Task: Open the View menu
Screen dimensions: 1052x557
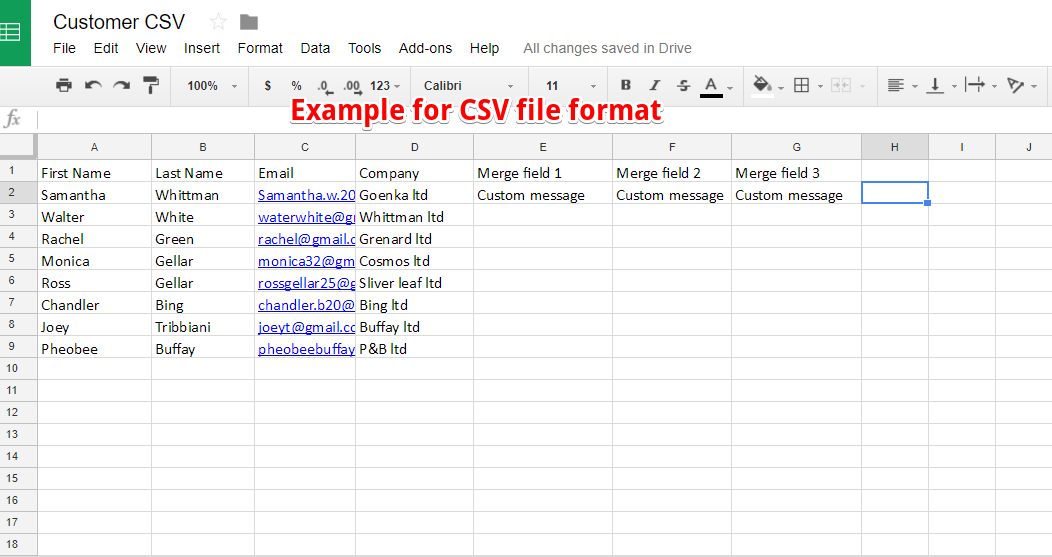Action: [x=151, y=48]
